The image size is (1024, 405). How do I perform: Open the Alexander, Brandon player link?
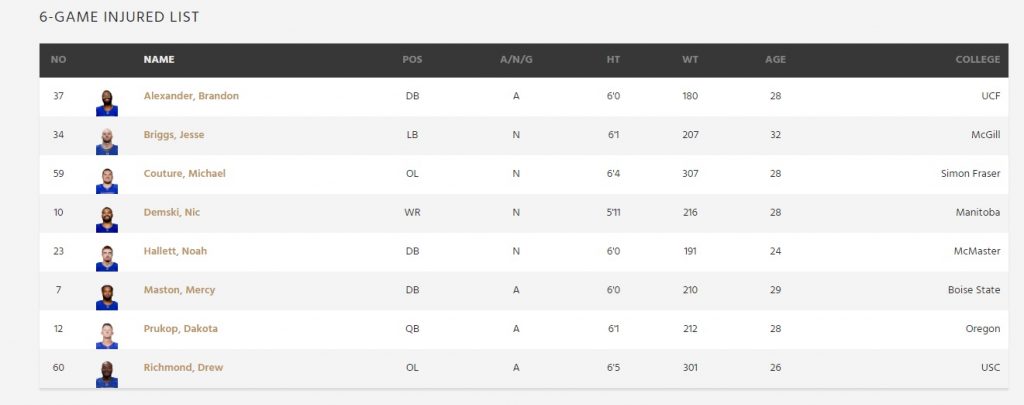[191, 96]
